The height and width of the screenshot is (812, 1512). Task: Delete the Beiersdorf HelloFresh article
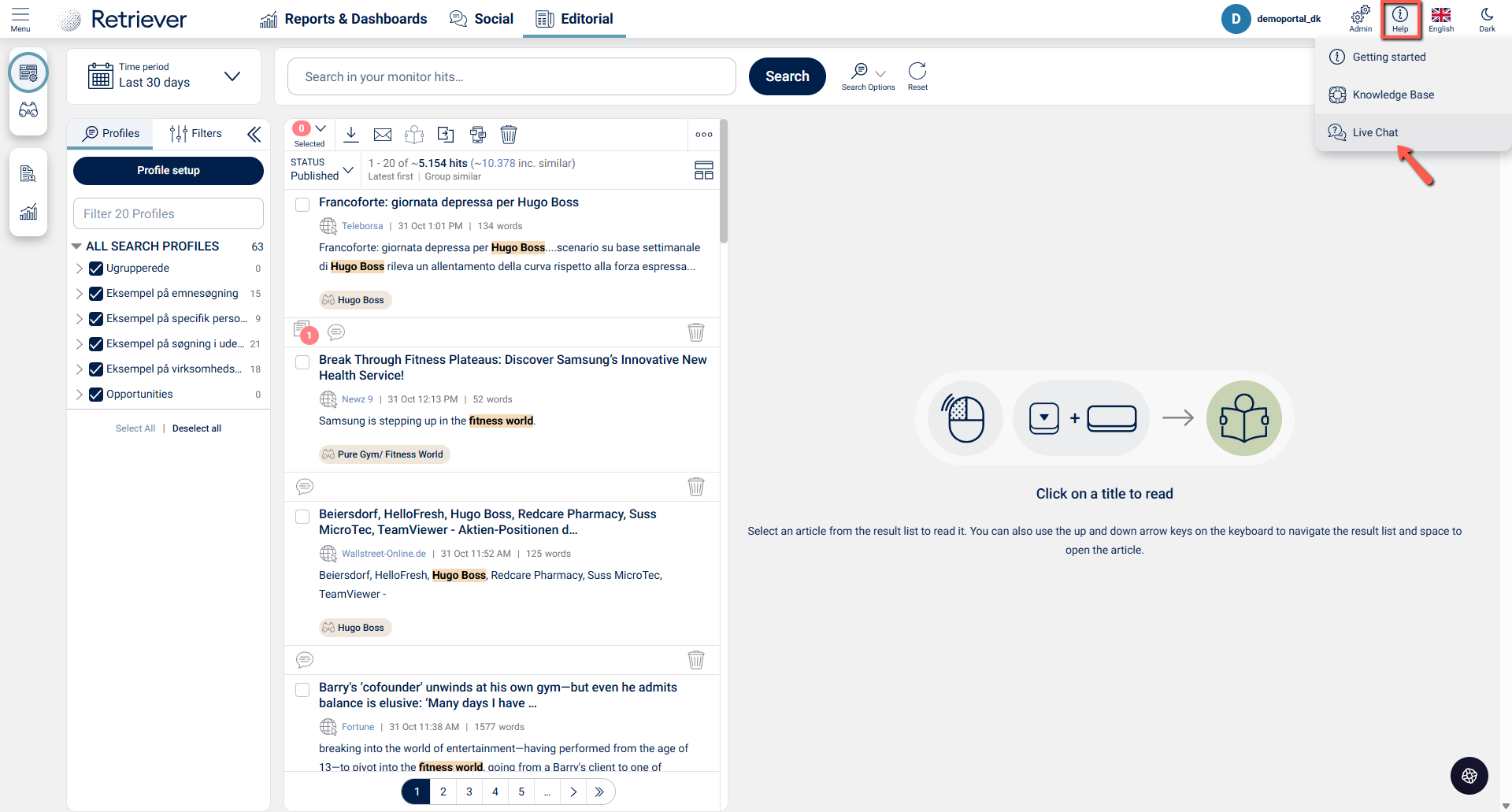pos(696,660)
